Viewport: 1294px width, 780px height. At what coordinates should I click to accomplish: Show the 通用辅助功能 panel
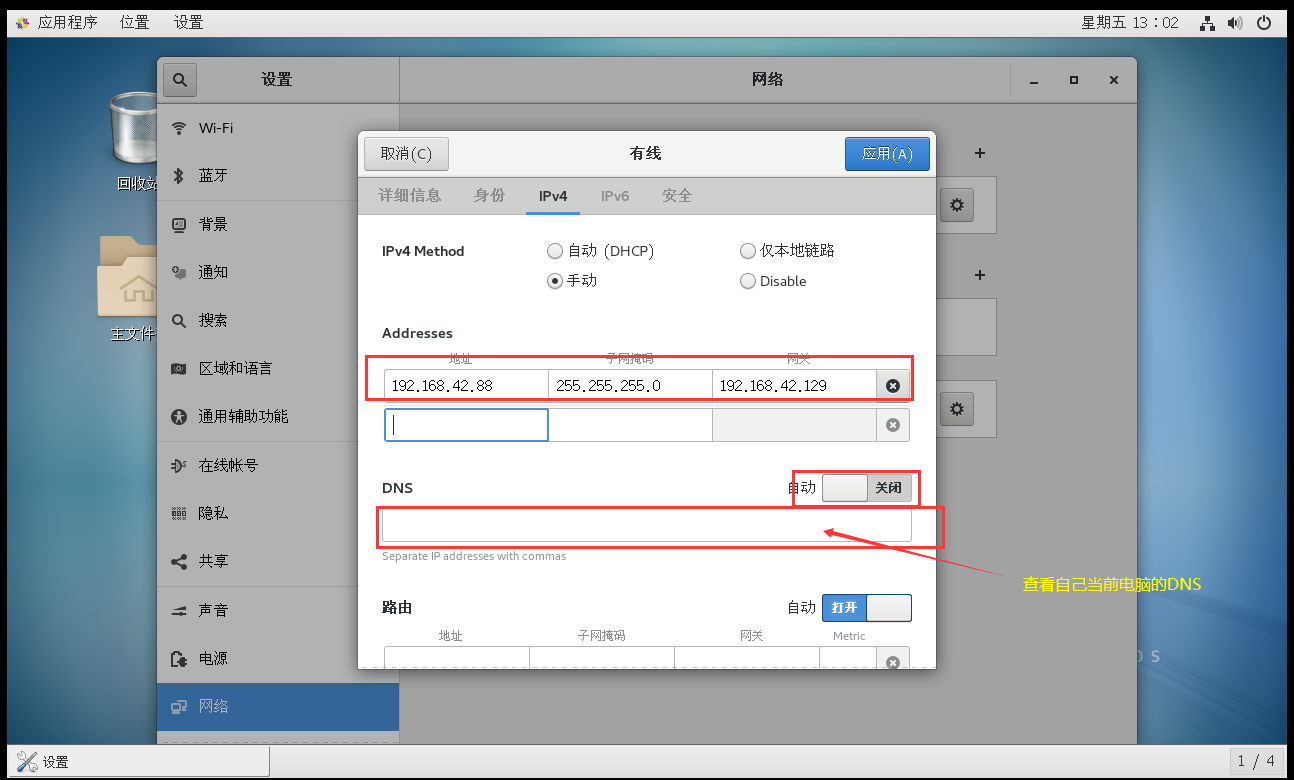(278, 416)
